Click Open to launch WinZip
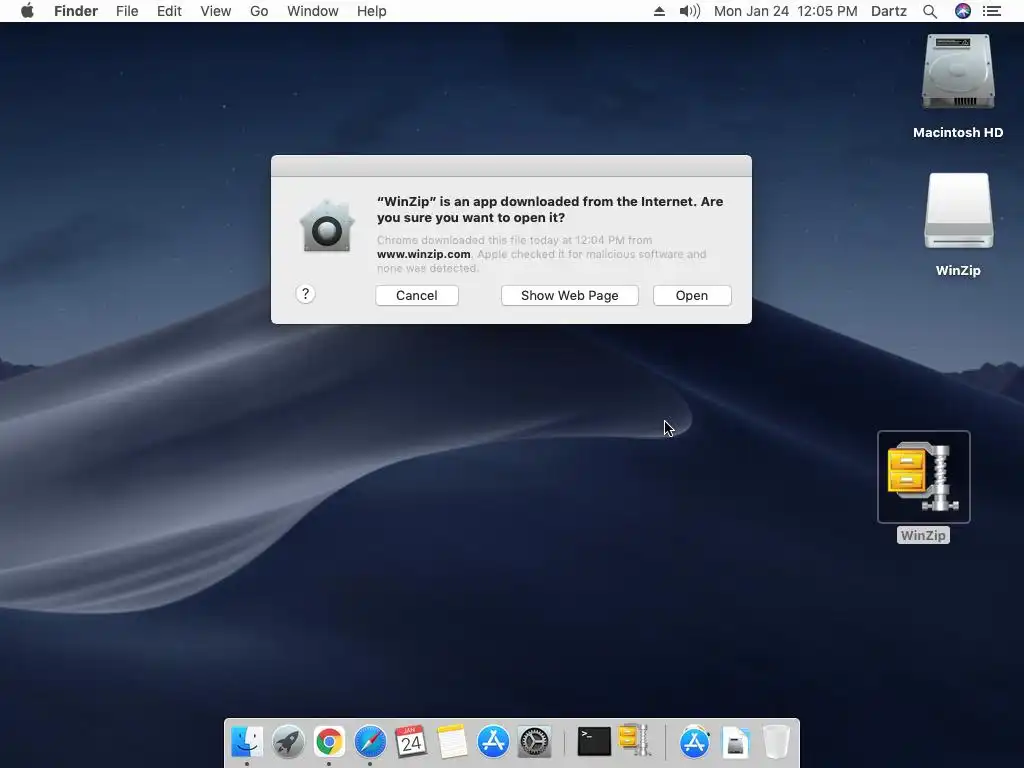 (x=692, y=295)
